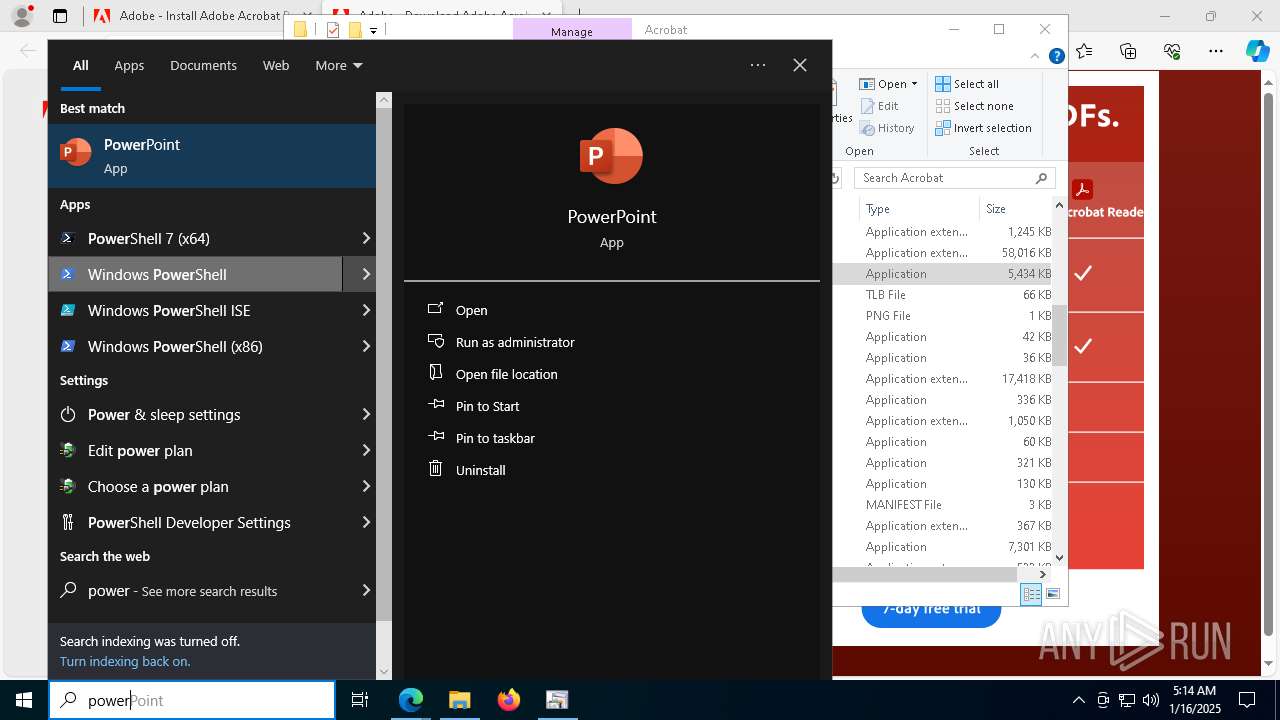Show hidden system tray icons
Image resolution: width=1280 pixels, height=720 pixels.
(x=1078, y=700)
